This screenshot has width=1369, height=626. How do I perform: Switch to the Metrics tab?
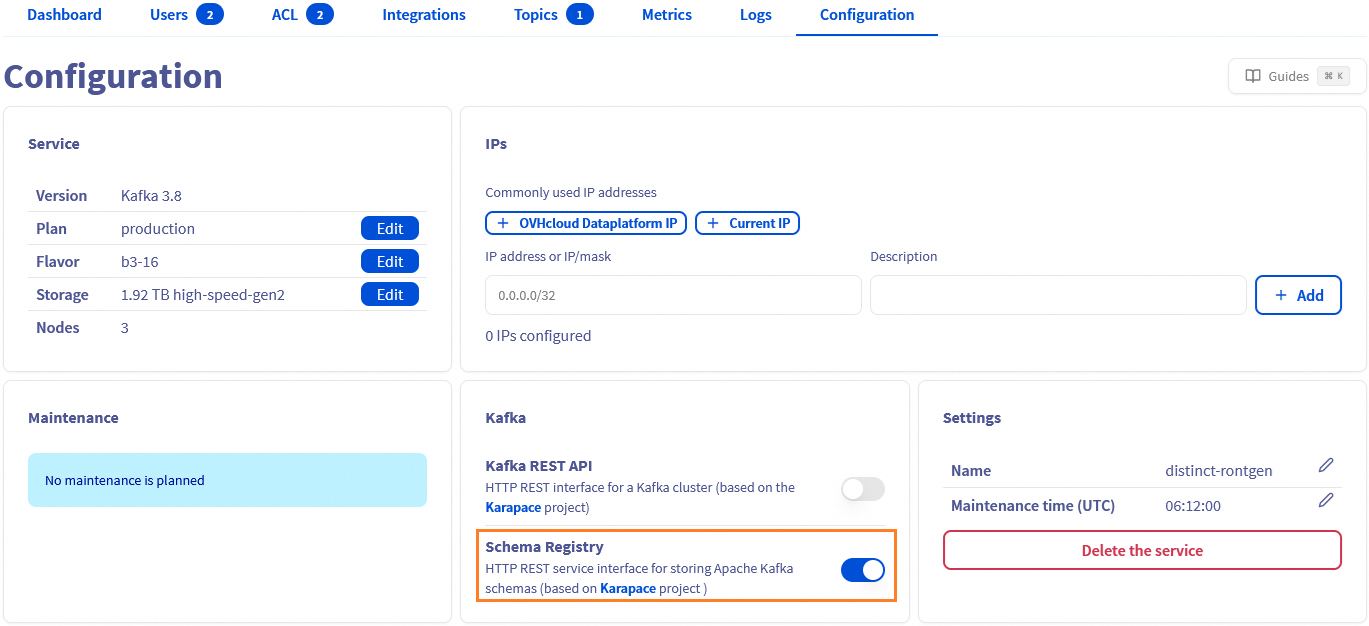(x=666, y=14)
